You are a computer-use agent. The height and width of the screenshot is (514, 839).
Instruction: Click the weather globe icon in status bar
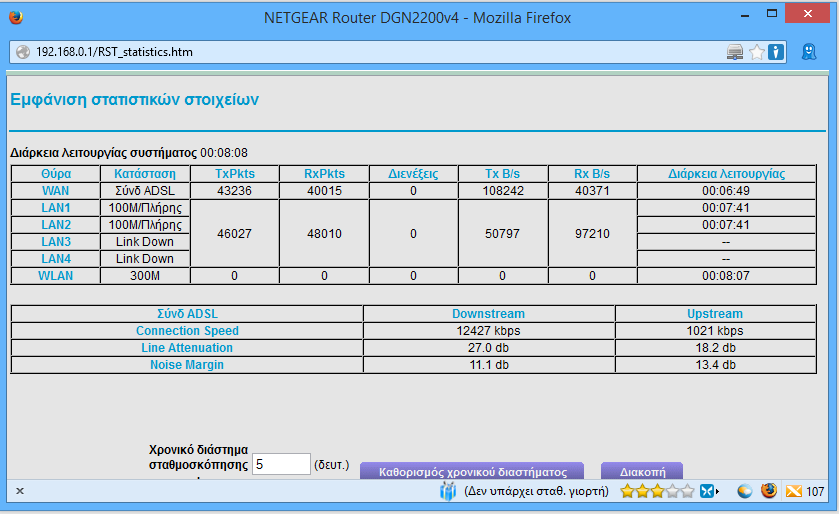(744, 491)
